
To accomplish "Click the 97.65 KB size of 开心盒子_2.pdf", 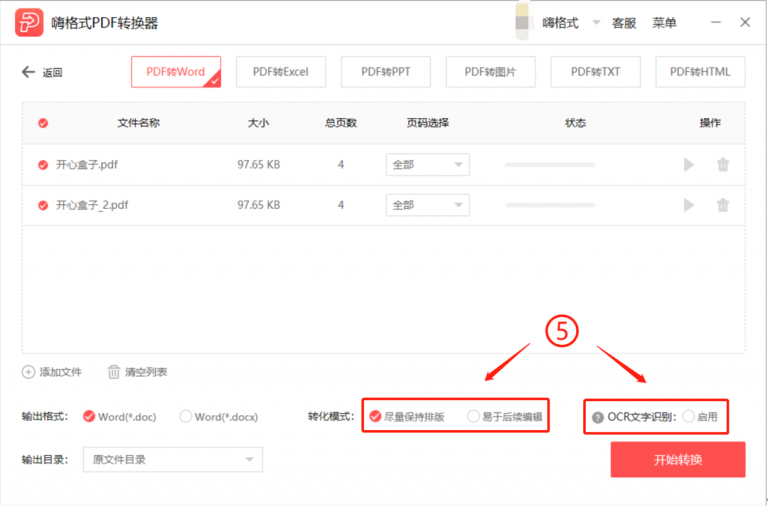I will click(x=259, y=205).
